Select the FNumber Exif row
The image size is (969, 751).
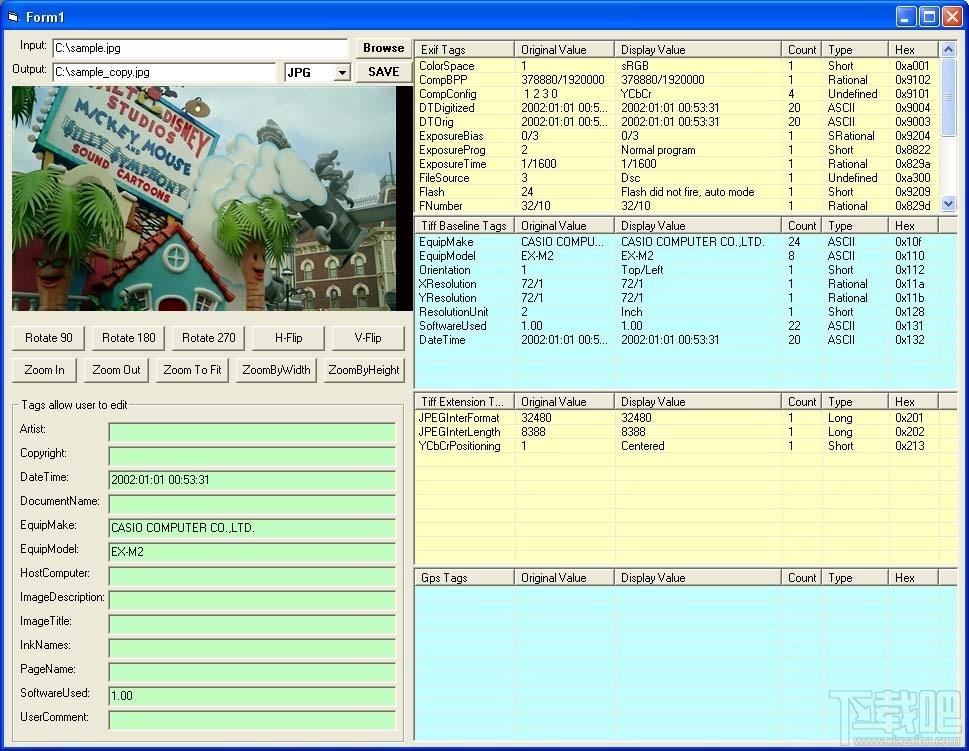click(677, 206)
